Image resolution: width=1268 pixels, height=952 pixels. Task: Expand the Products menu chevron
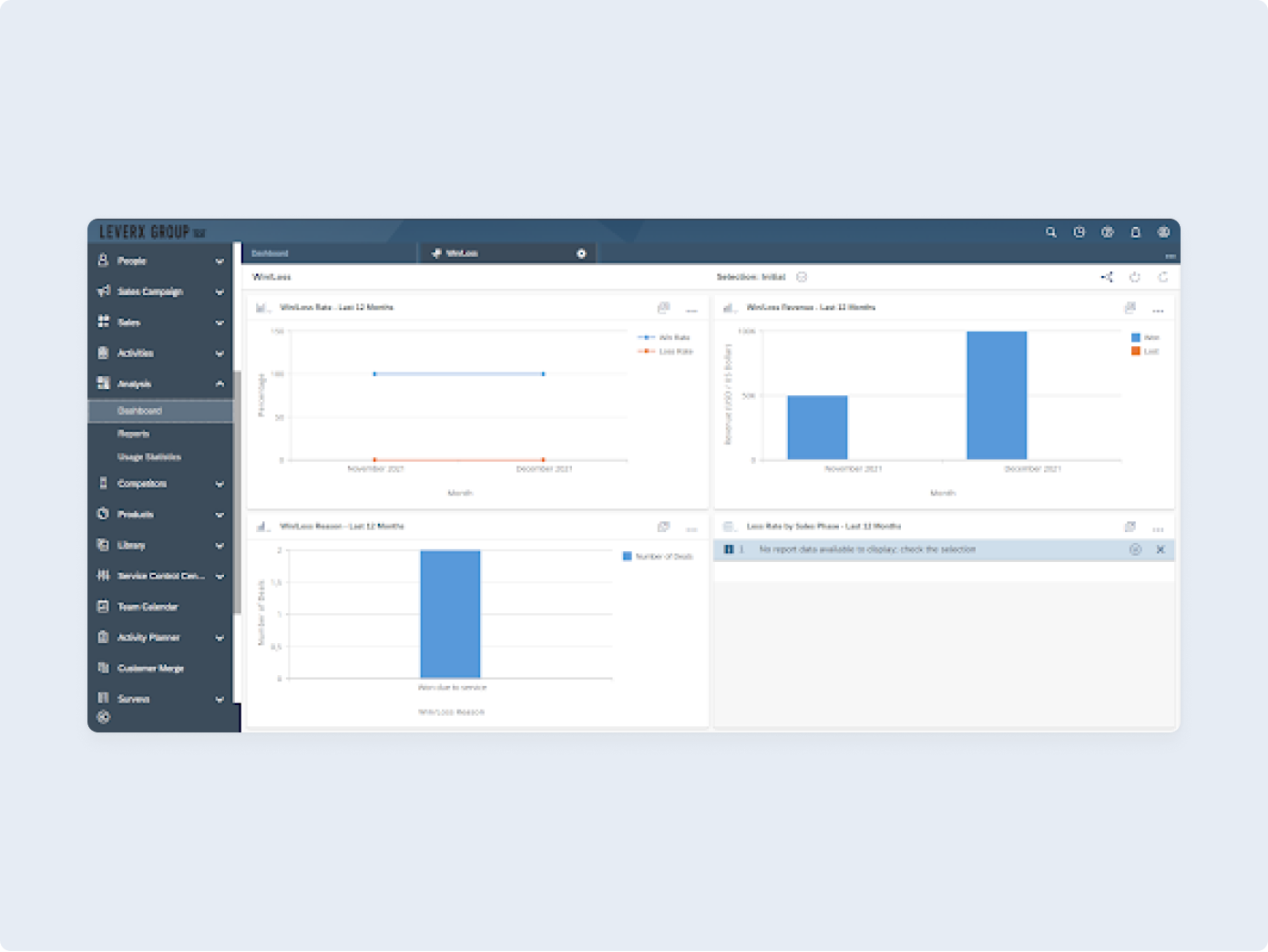(220, 515)
